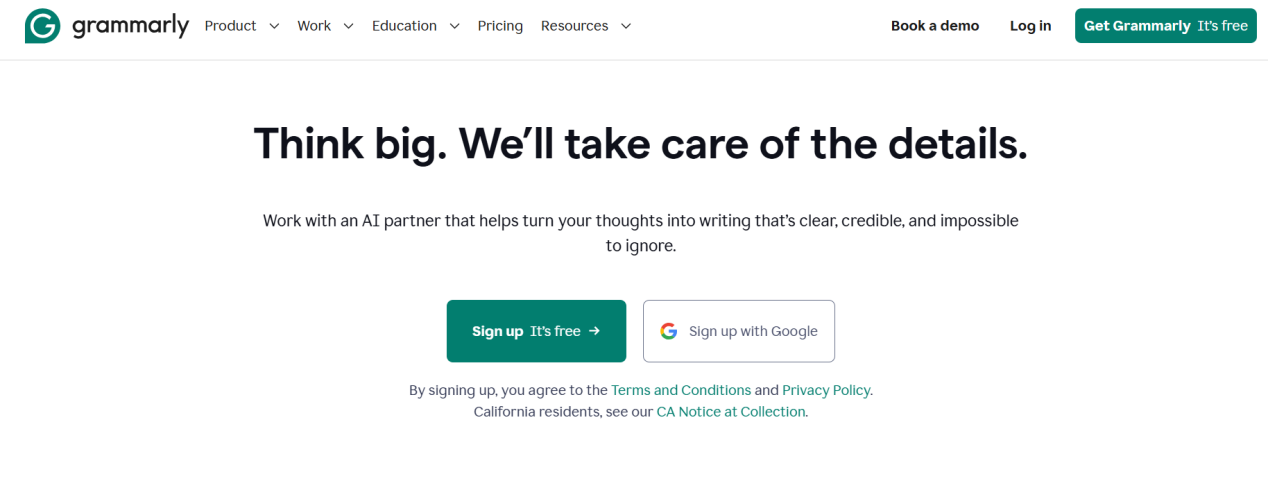Click Log in in the header
This screenshot has height=479, width=1268.
[x=1030, y=26]
